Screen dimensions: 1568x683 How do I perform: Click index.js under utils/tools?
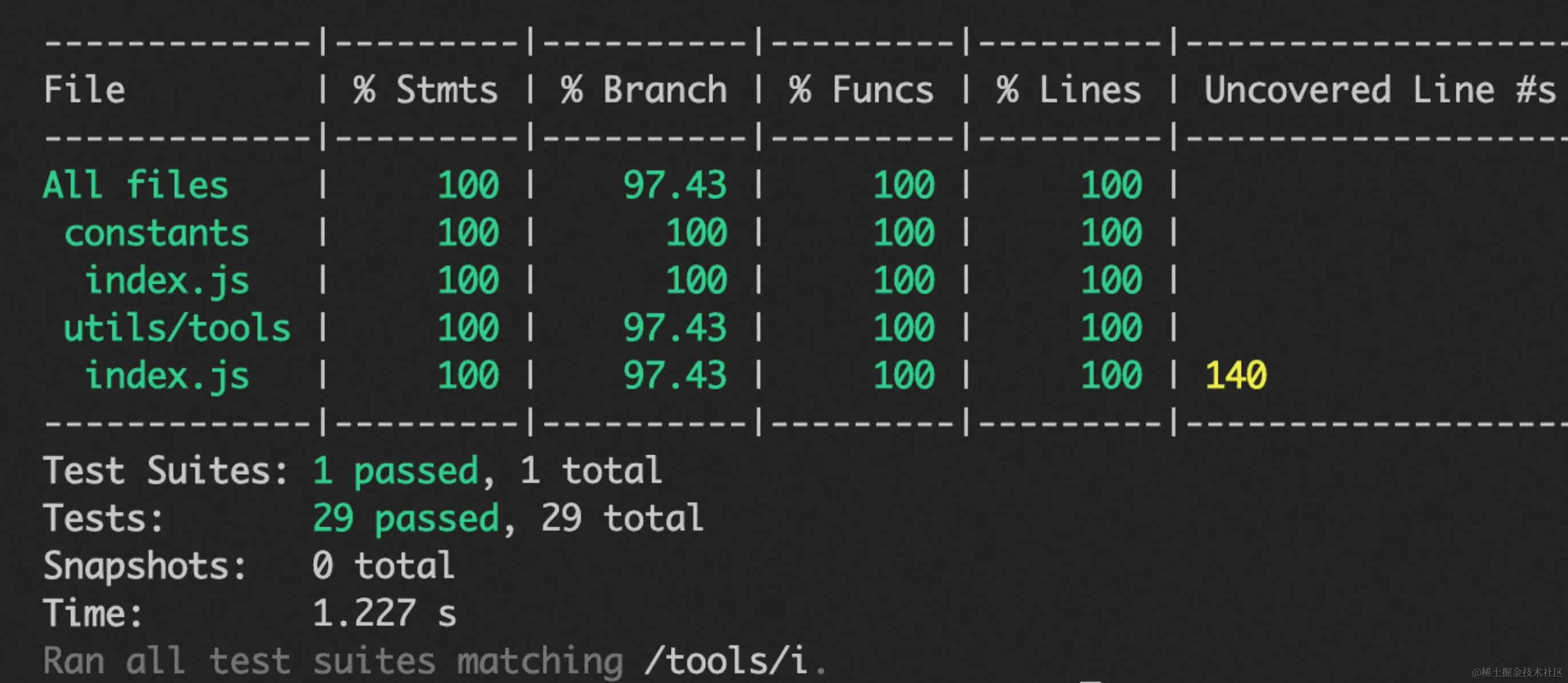(x=167, y=376)
